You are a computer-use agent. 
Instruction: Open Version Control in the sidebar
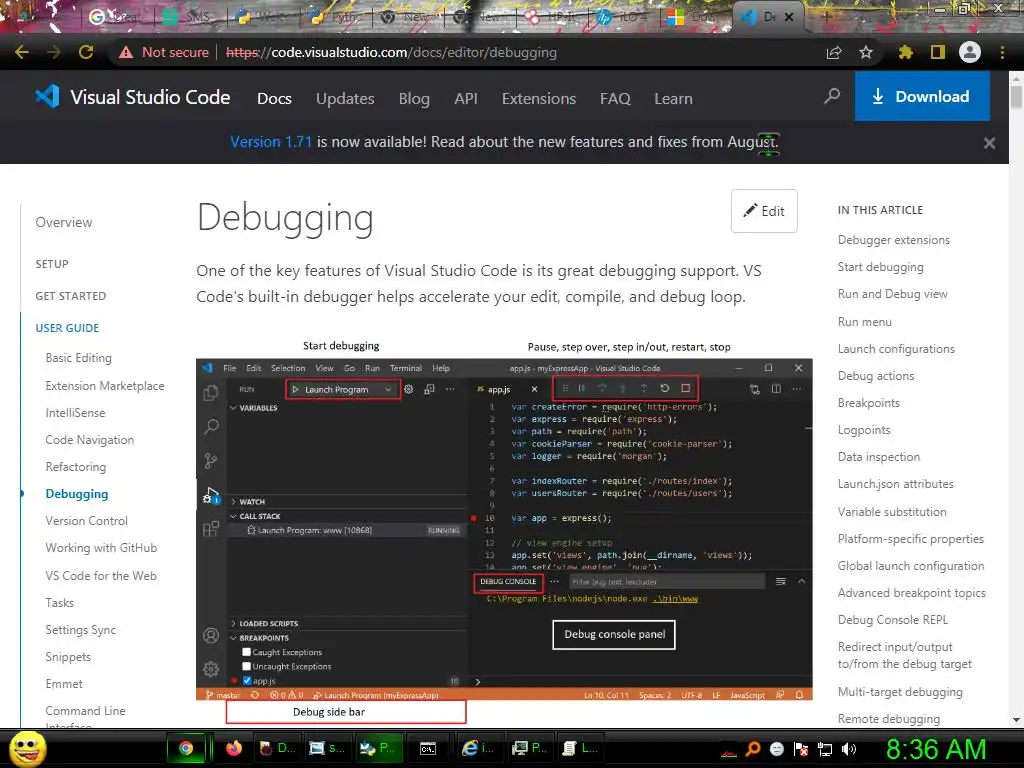pyautogui.click(x=86, y=520)
